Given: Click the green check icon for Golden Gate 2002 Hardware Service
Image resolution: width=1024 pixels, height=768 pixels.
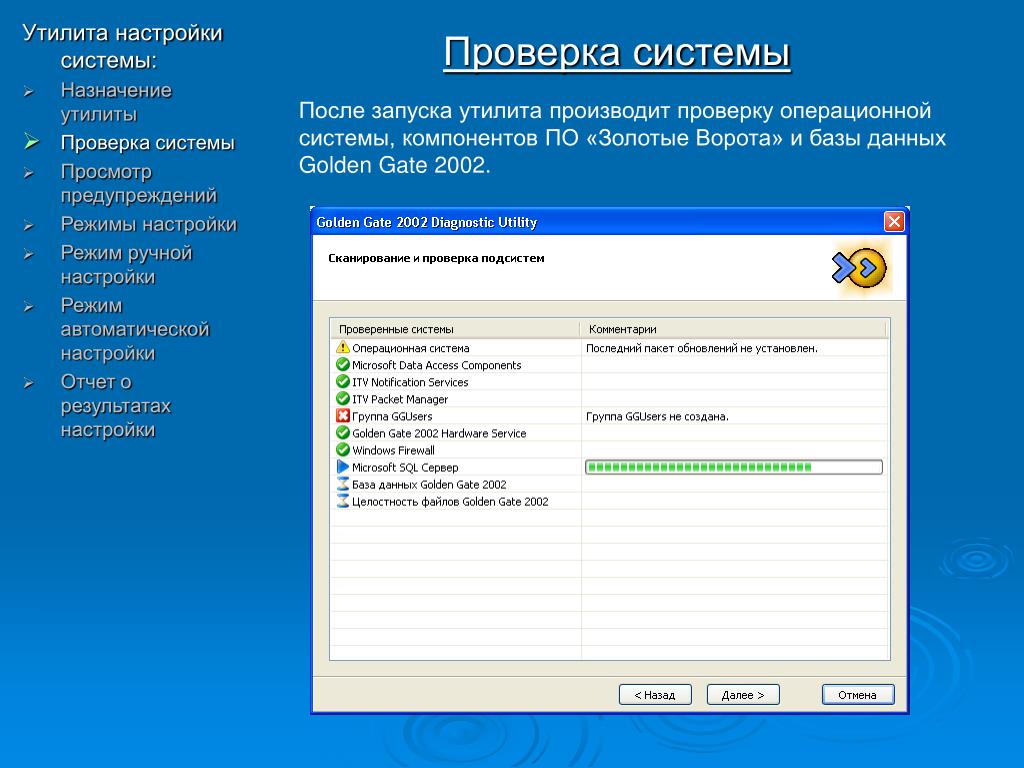Looking at the screenshot, I should (343, 432).
